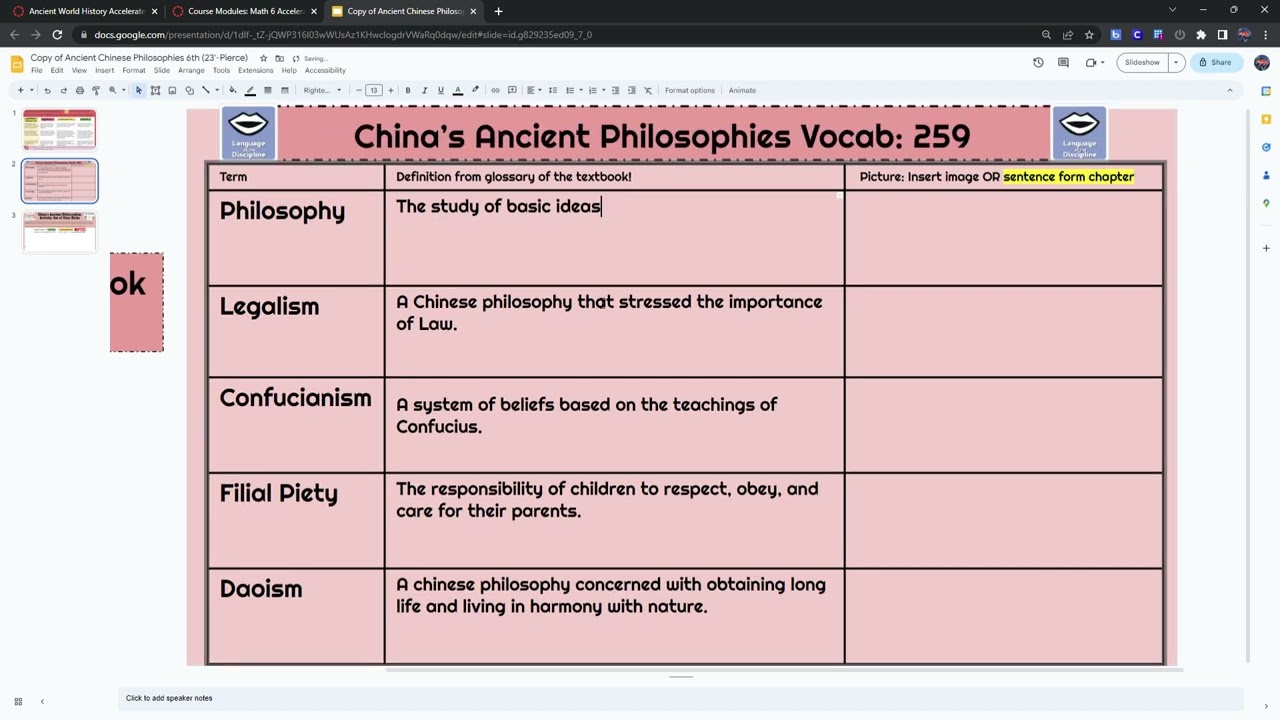Toggle bold formatting

point(407,90)
